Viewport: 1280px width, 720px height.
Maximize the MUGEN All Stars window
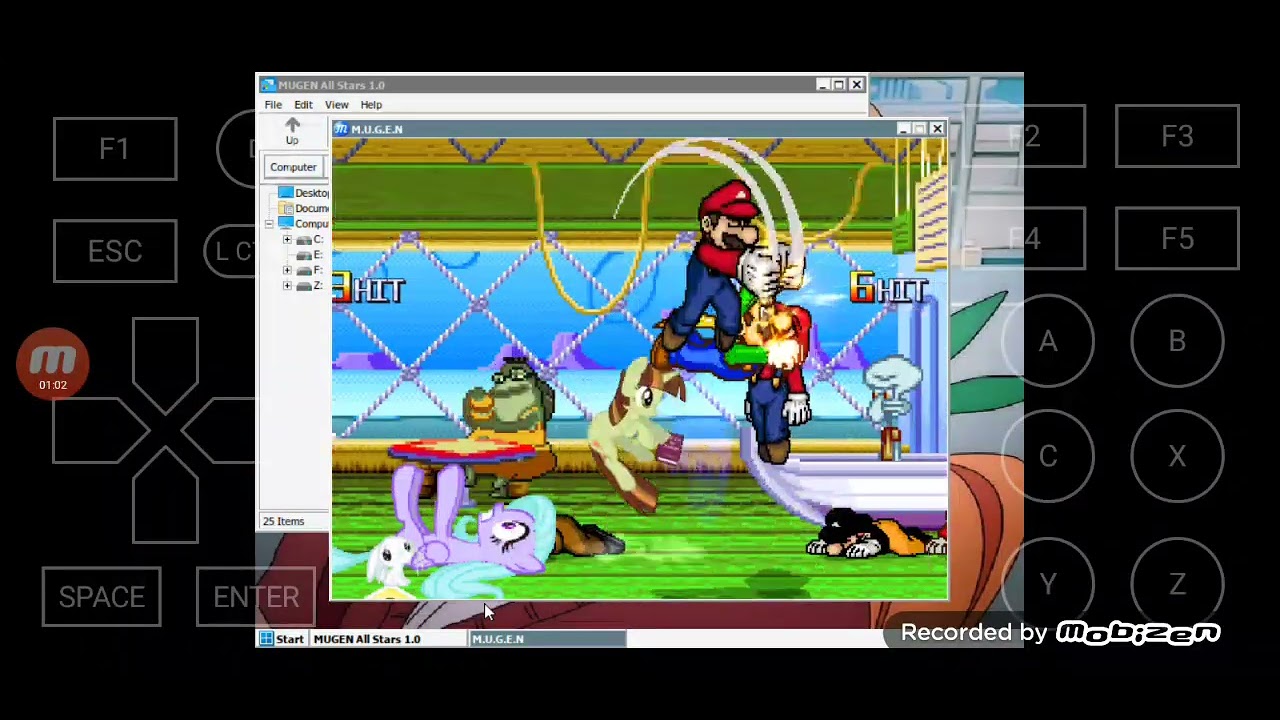(x=838, y=85)
